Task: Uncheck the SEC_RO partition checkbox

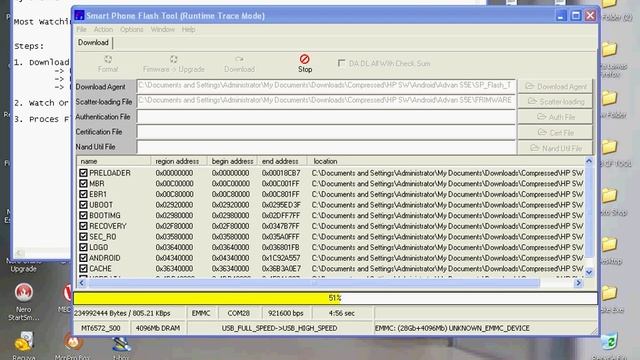Action: point(83,237)
